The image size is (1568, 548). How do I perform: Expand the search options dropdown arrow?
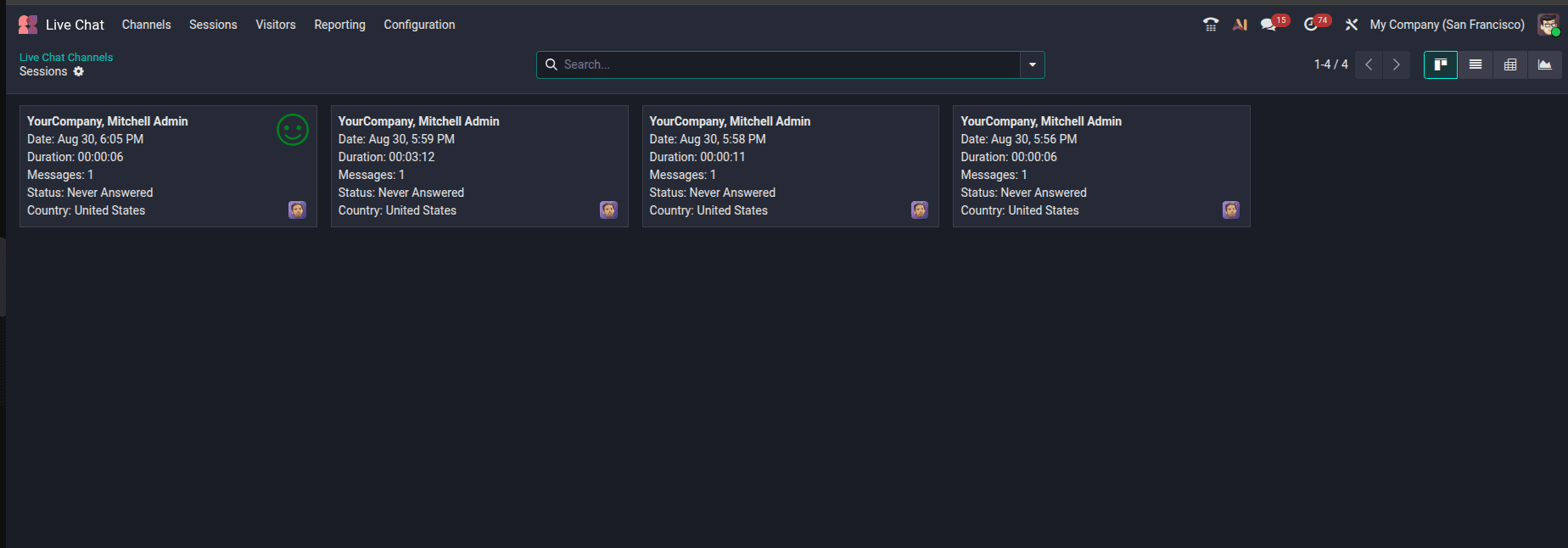click(x=1033, y=64)
